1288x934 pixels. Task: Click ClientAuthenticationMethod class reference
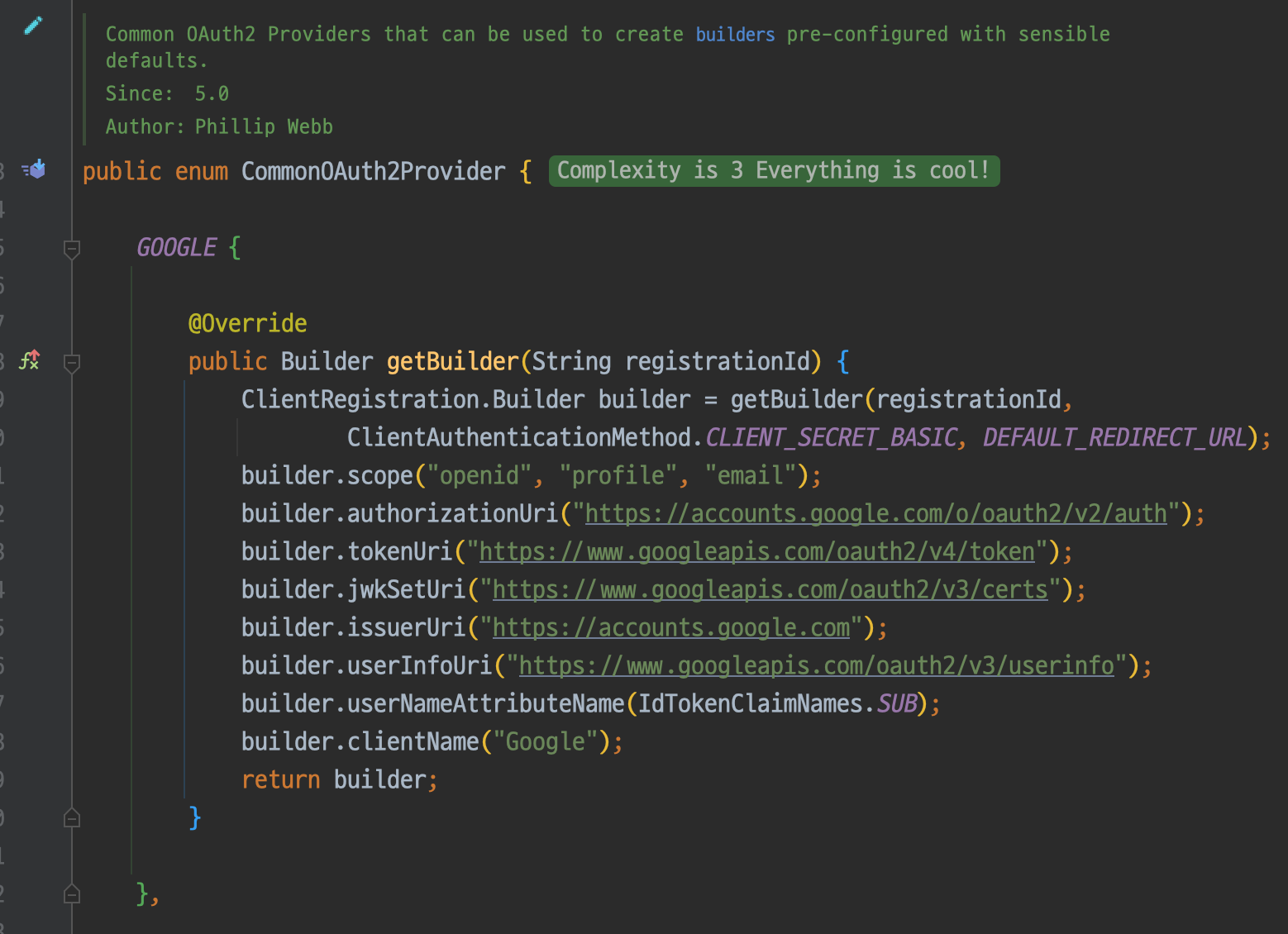[x=519, y=437]
